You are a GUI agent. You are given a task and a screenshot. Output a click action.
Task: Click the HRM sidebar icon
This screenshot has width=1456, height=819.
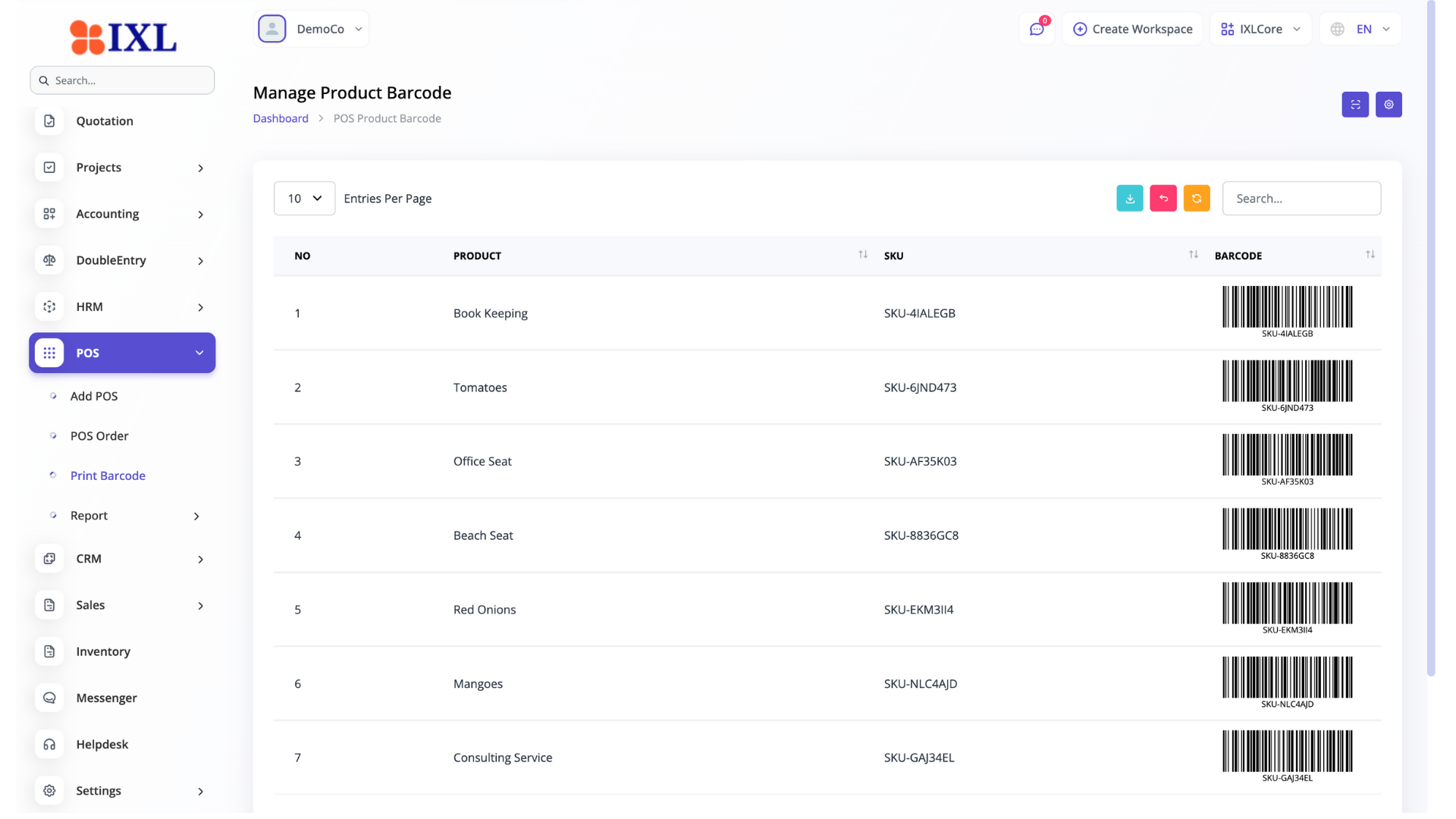click(49, 306)
